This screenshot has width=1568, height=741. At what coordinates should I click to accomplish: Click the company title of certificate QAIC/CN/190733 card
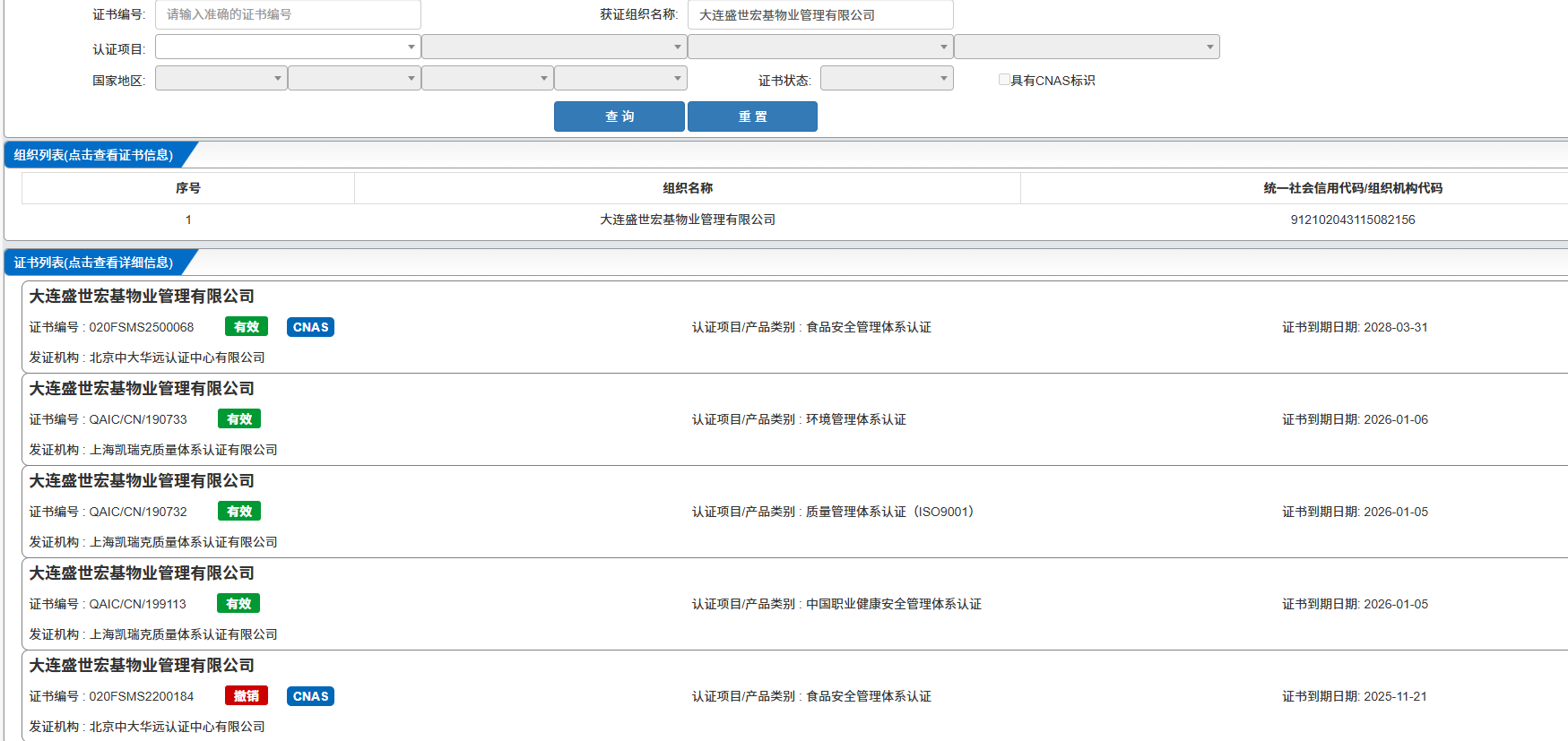(142, 389)
